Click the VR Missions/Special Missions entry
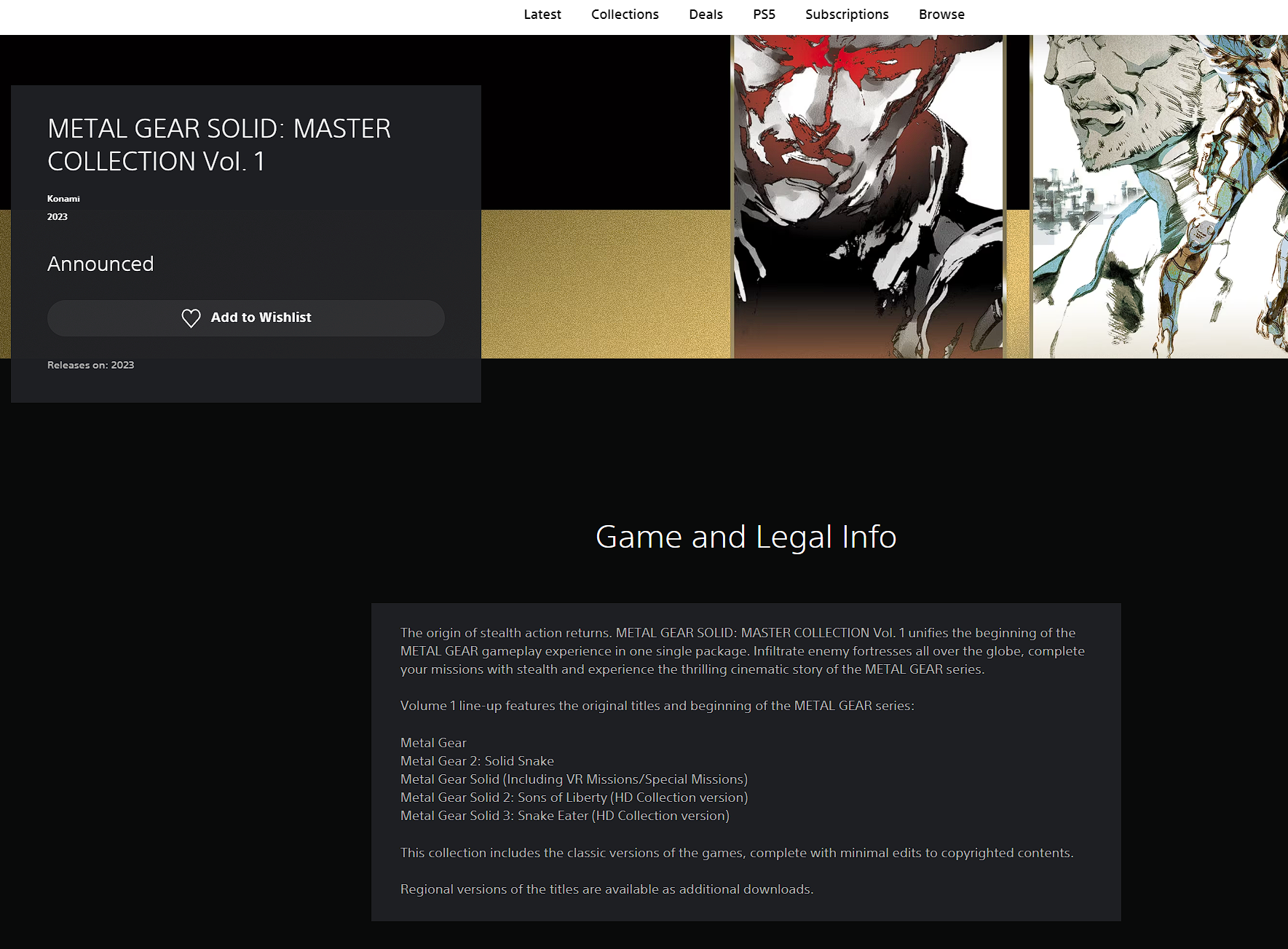 coord(574,779)
